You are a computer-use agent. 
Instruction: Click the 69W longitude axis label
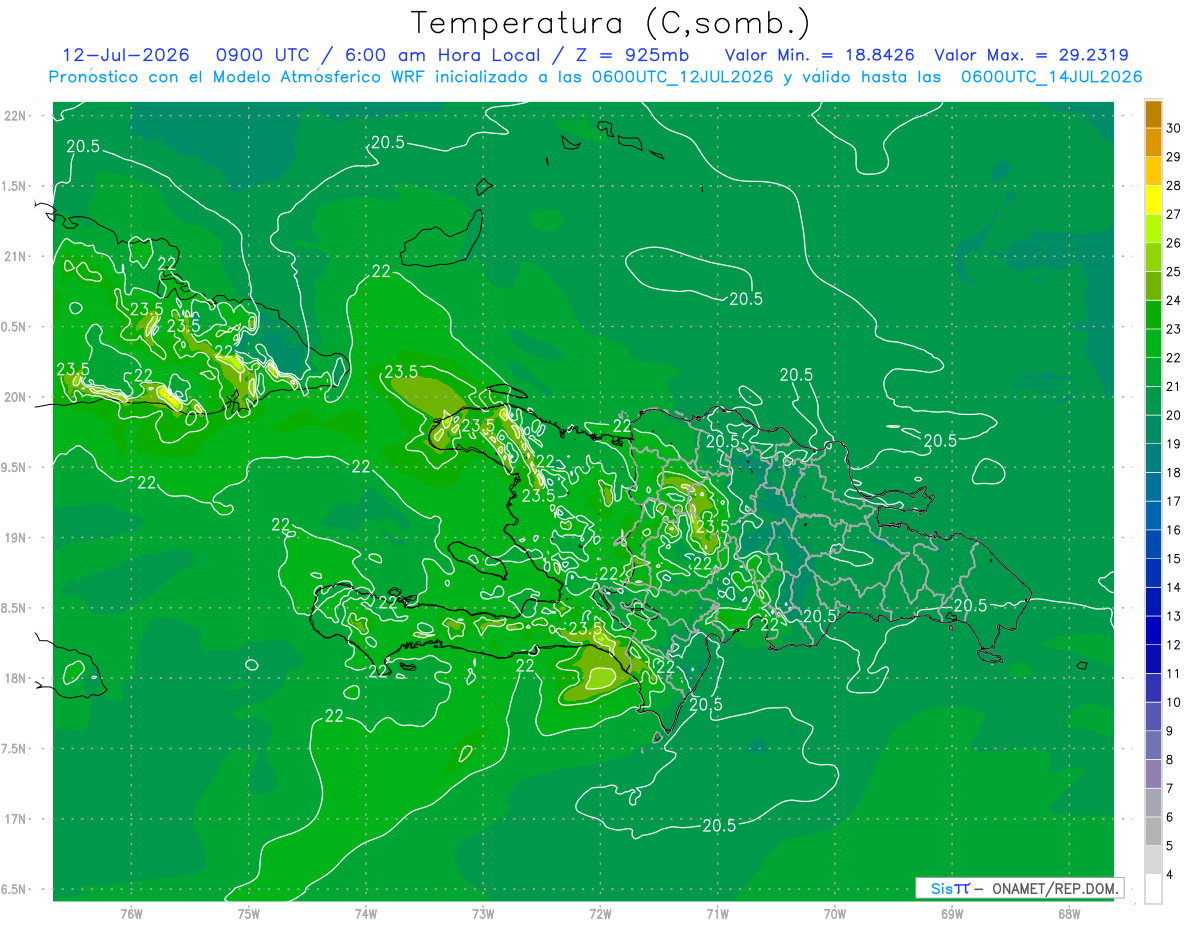pos(951,914)
